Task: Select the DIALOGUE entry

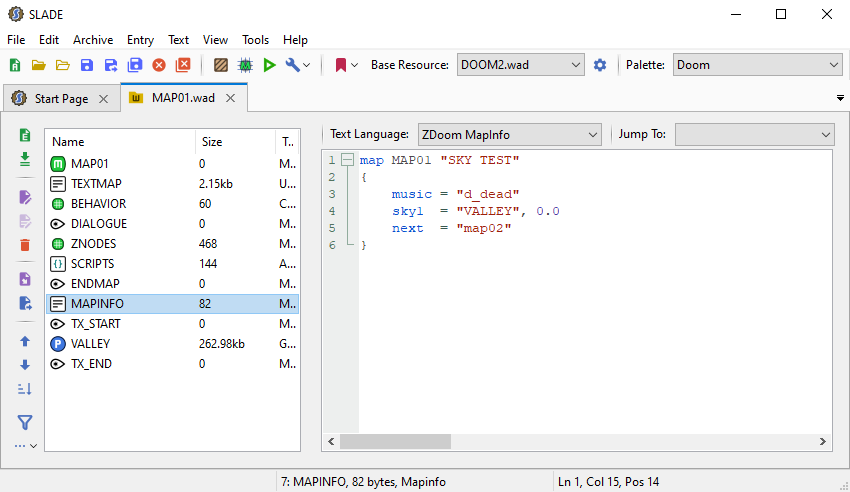Action: click(172, 224)
